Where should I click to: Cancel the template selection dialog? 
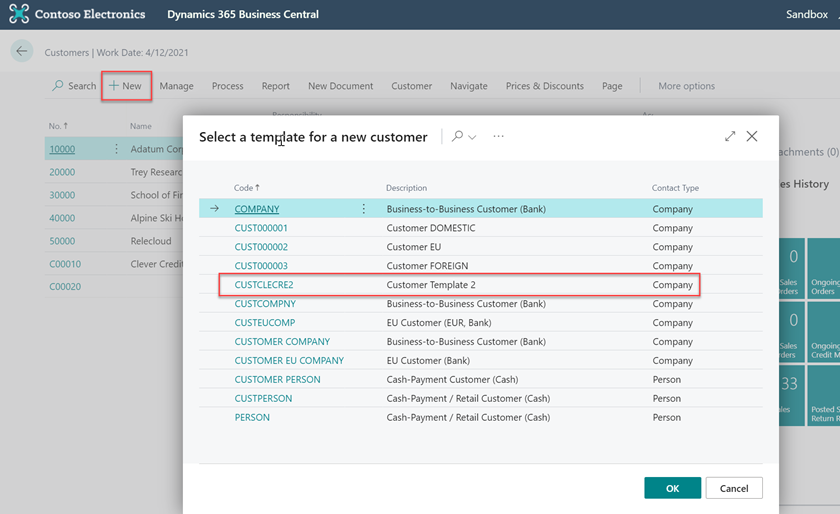coord(734,488)
